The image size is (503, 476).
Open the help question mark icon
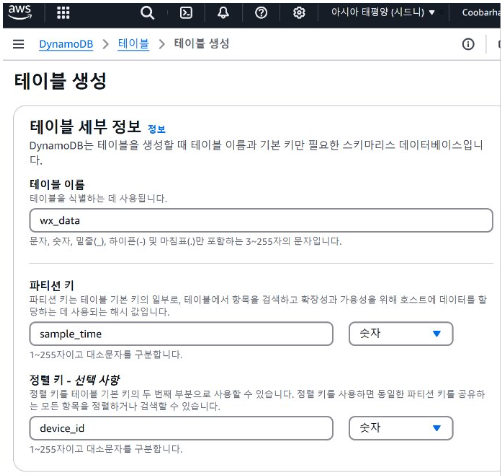point(261,13)
